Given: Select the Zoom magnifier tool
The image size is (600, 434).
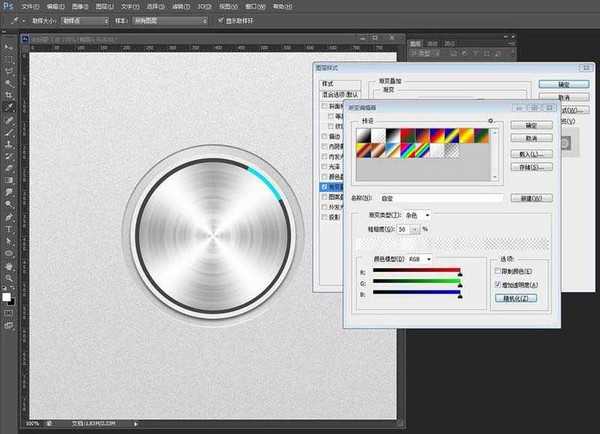Looking at the screenshot, I should tap(9, 278).
